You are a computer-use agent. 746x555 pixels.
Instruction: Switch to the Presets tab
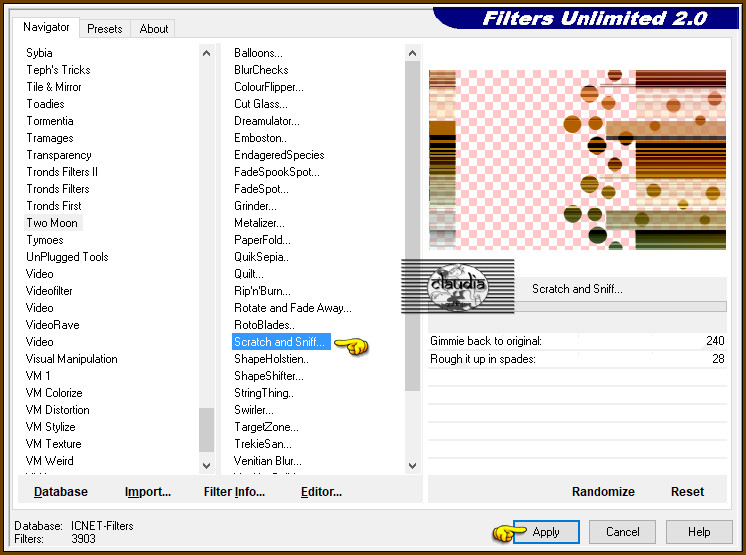pos(105,29)
